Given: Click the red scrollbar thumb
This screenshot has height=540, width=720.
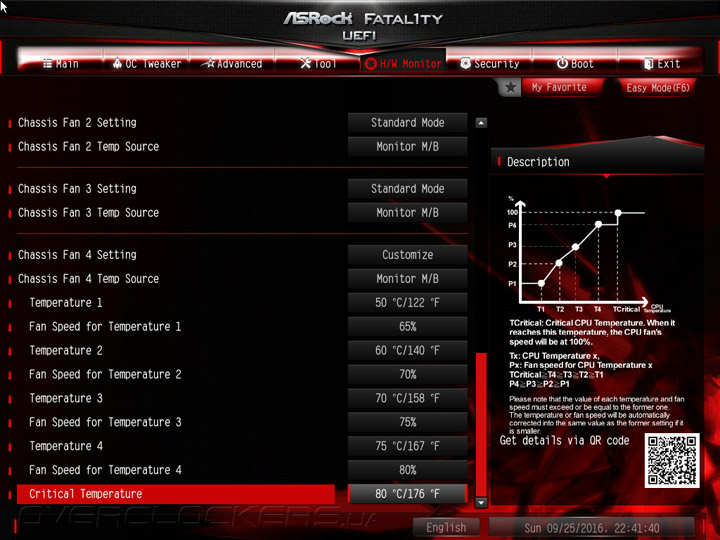Looking at the screenshot, I should click(x=481, y=424).
